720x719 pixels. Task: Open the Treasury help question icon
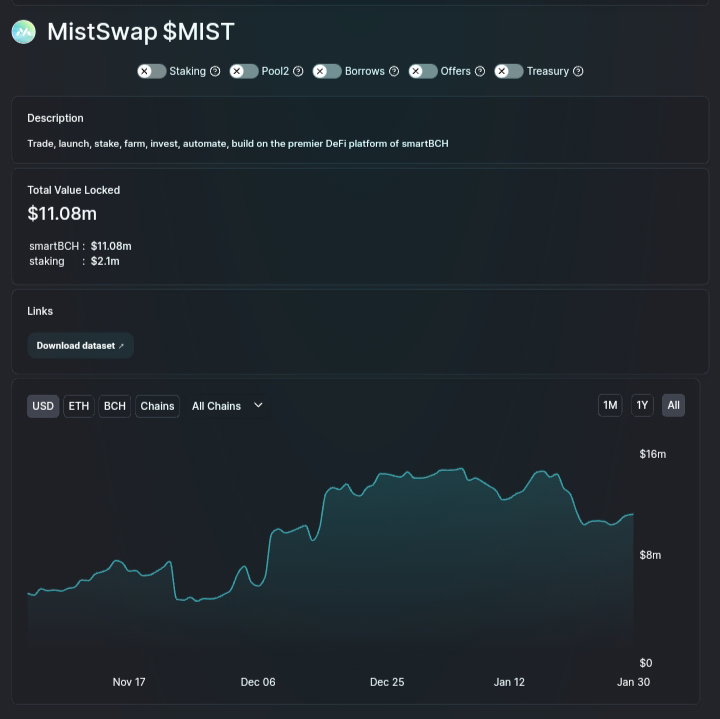pyautogui.click(x=579, y=71)
